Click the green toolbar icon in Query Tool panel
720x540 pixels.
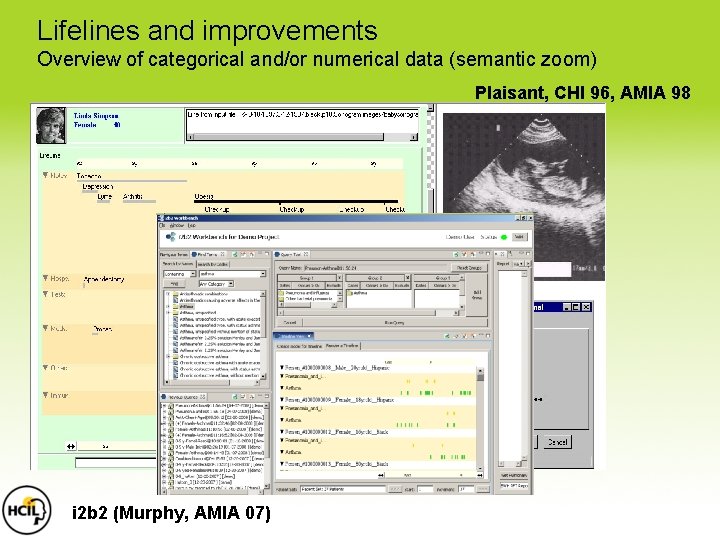coord(456,254)
